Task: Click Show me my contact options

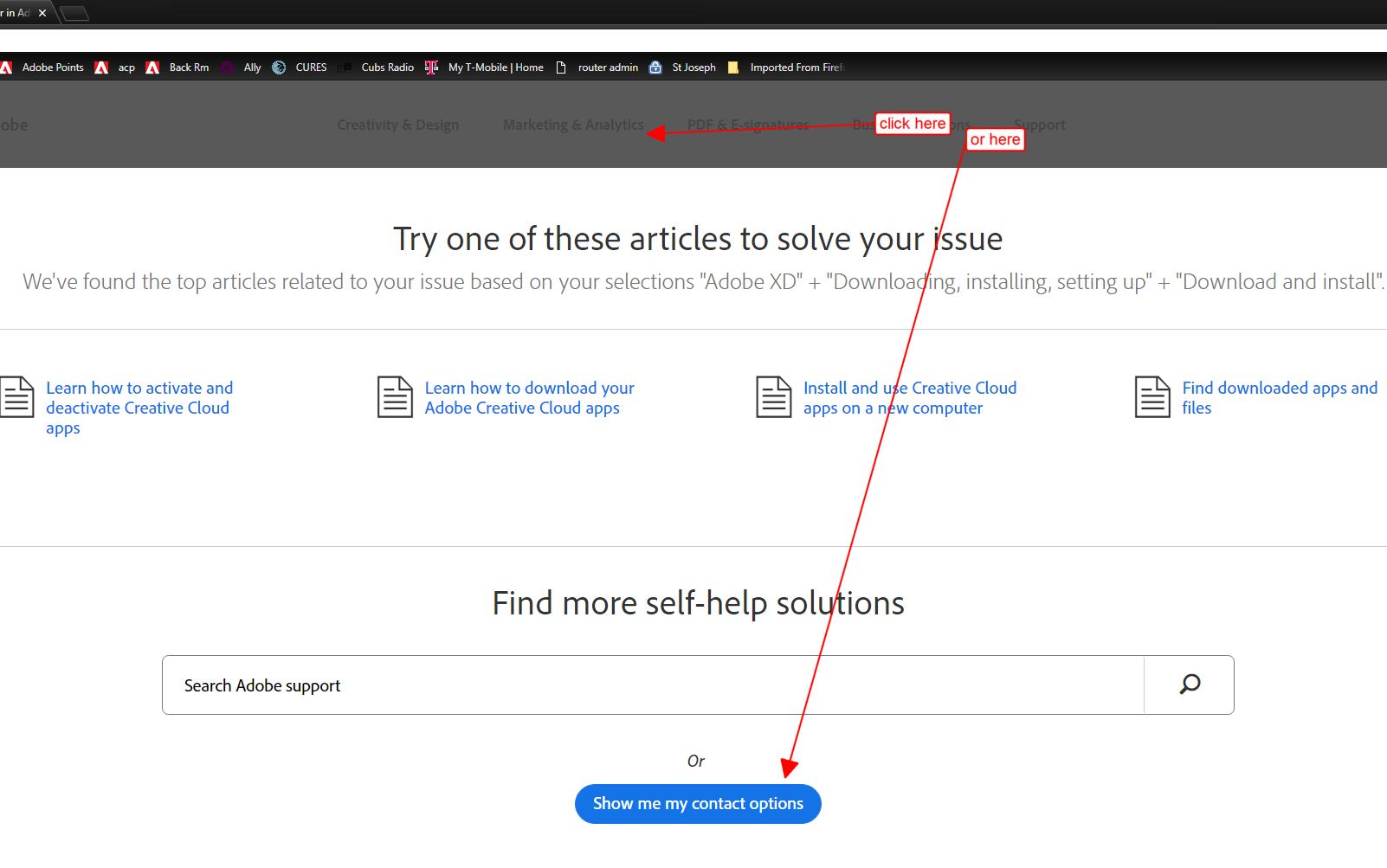Action: click(x=698, y=804)
